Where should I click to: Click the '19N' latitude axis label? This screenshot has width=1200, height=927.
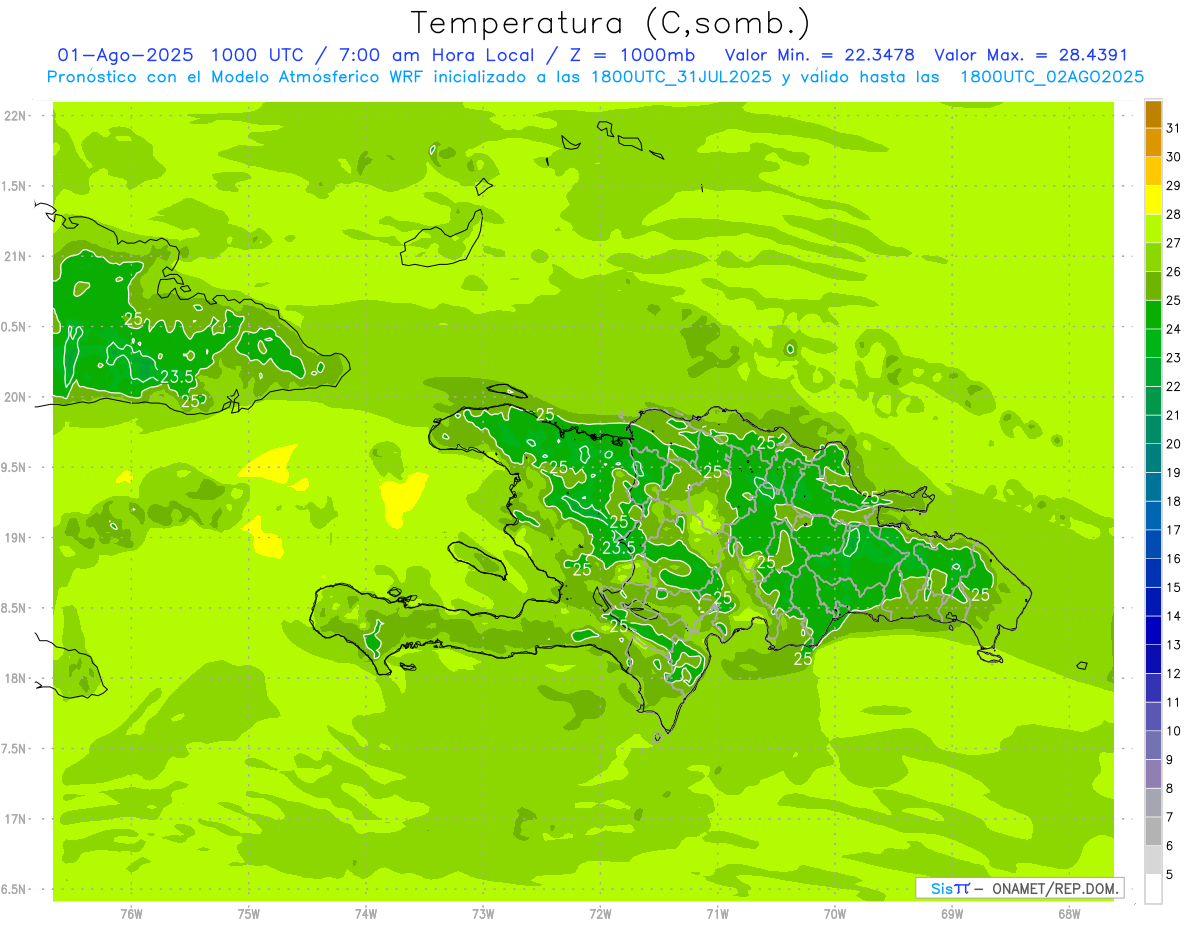pos(15,538)
